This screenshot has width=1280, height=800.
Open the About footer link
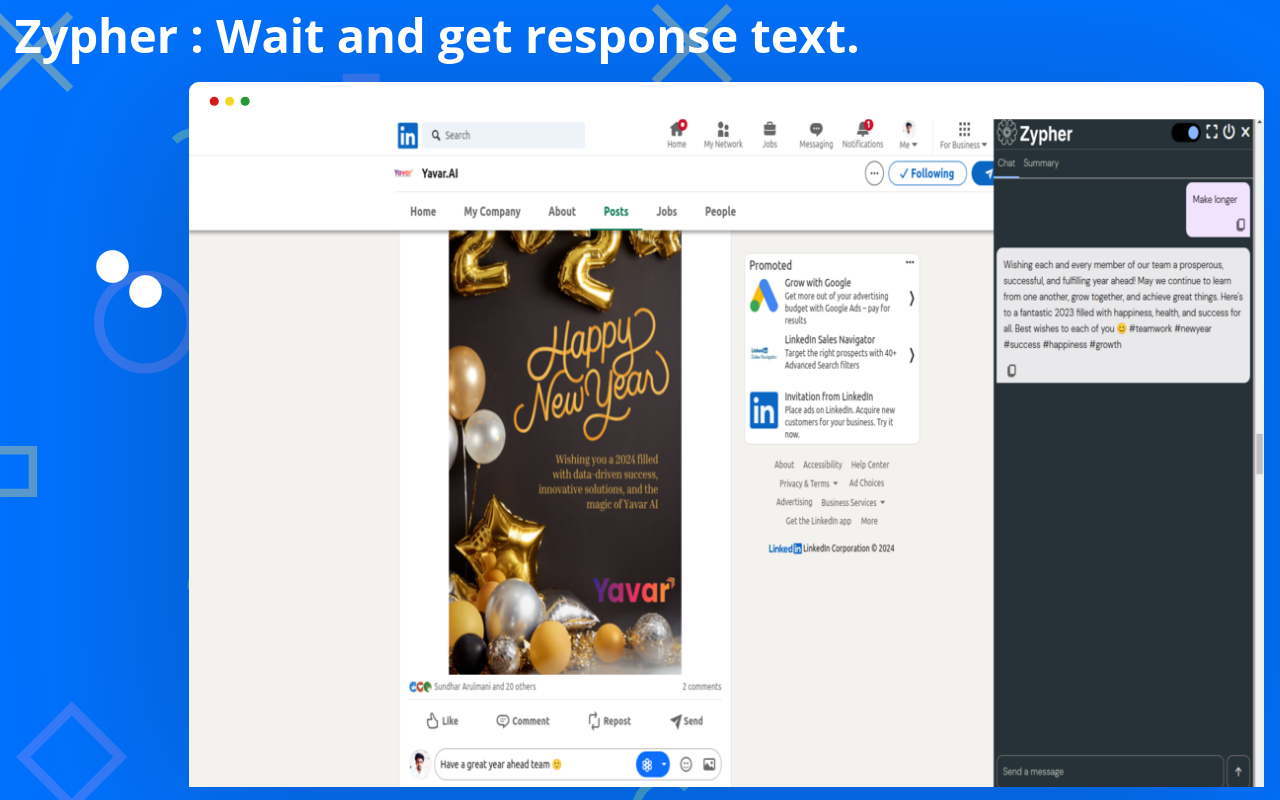tap(784, 465)
